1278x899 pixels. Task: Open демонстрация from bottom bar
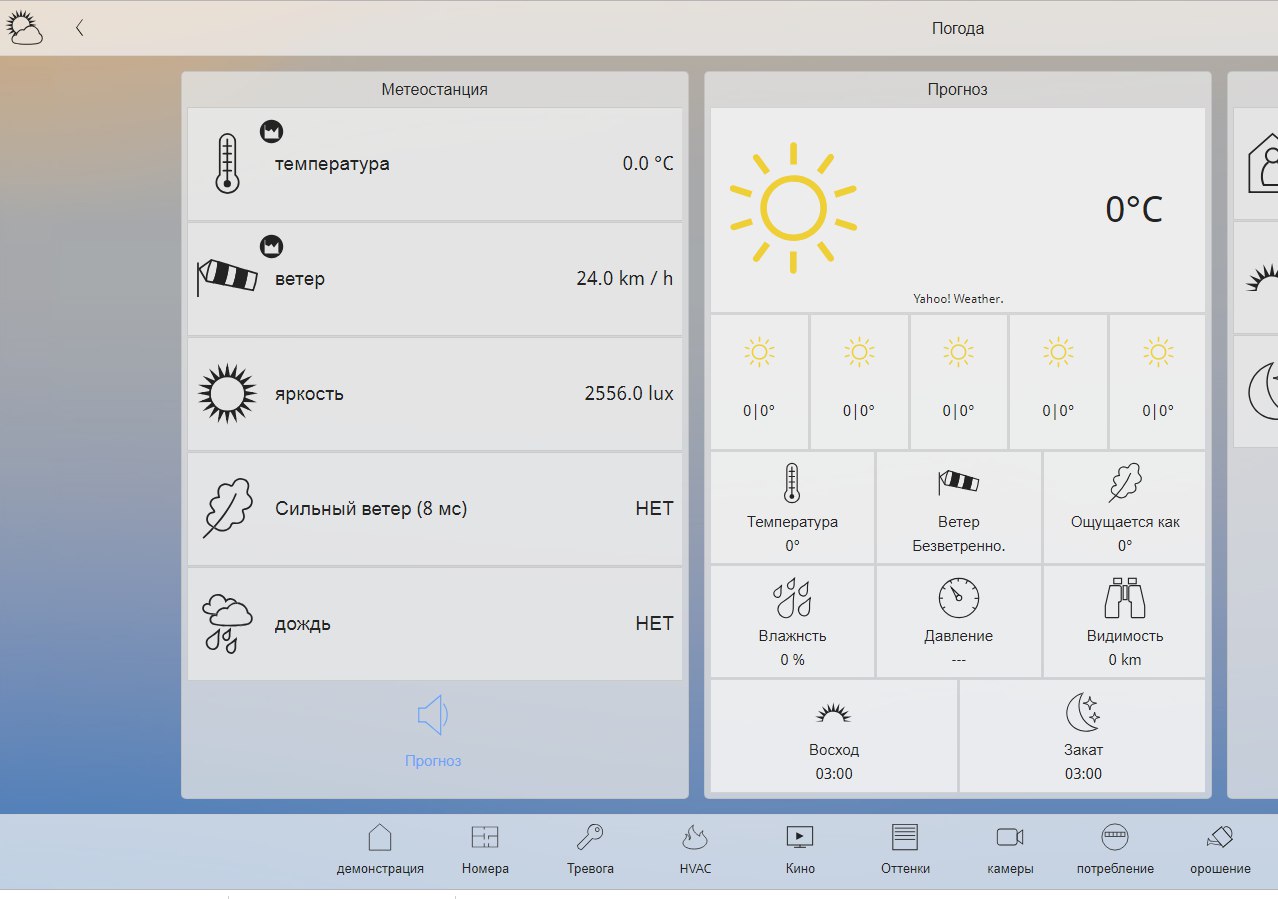tap(380, 850)
